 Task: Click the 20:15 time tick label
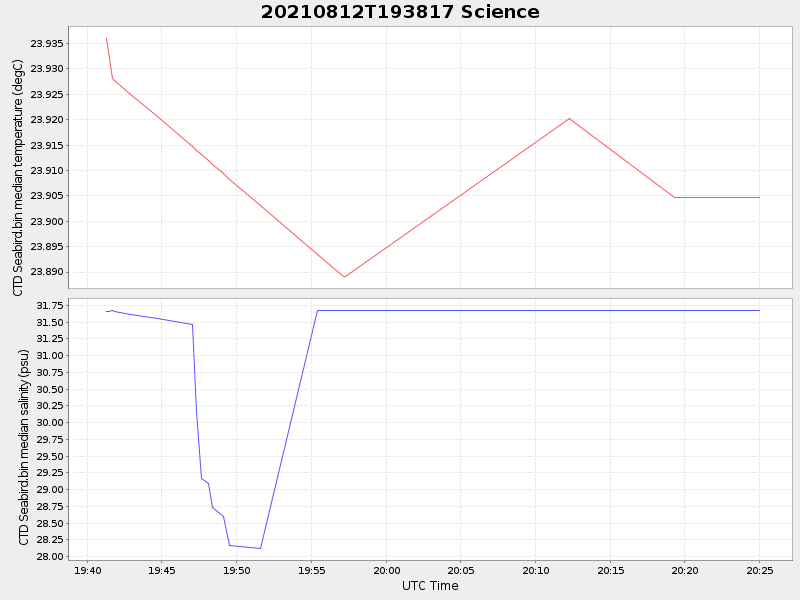[611, 570]
